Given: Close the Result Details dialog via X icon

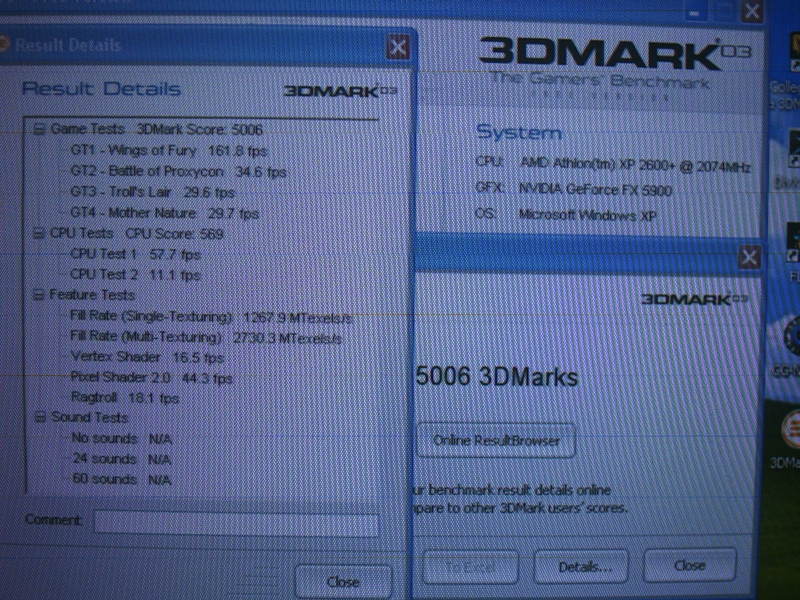Looking at the screenshot, I should (x=398, y=47).
